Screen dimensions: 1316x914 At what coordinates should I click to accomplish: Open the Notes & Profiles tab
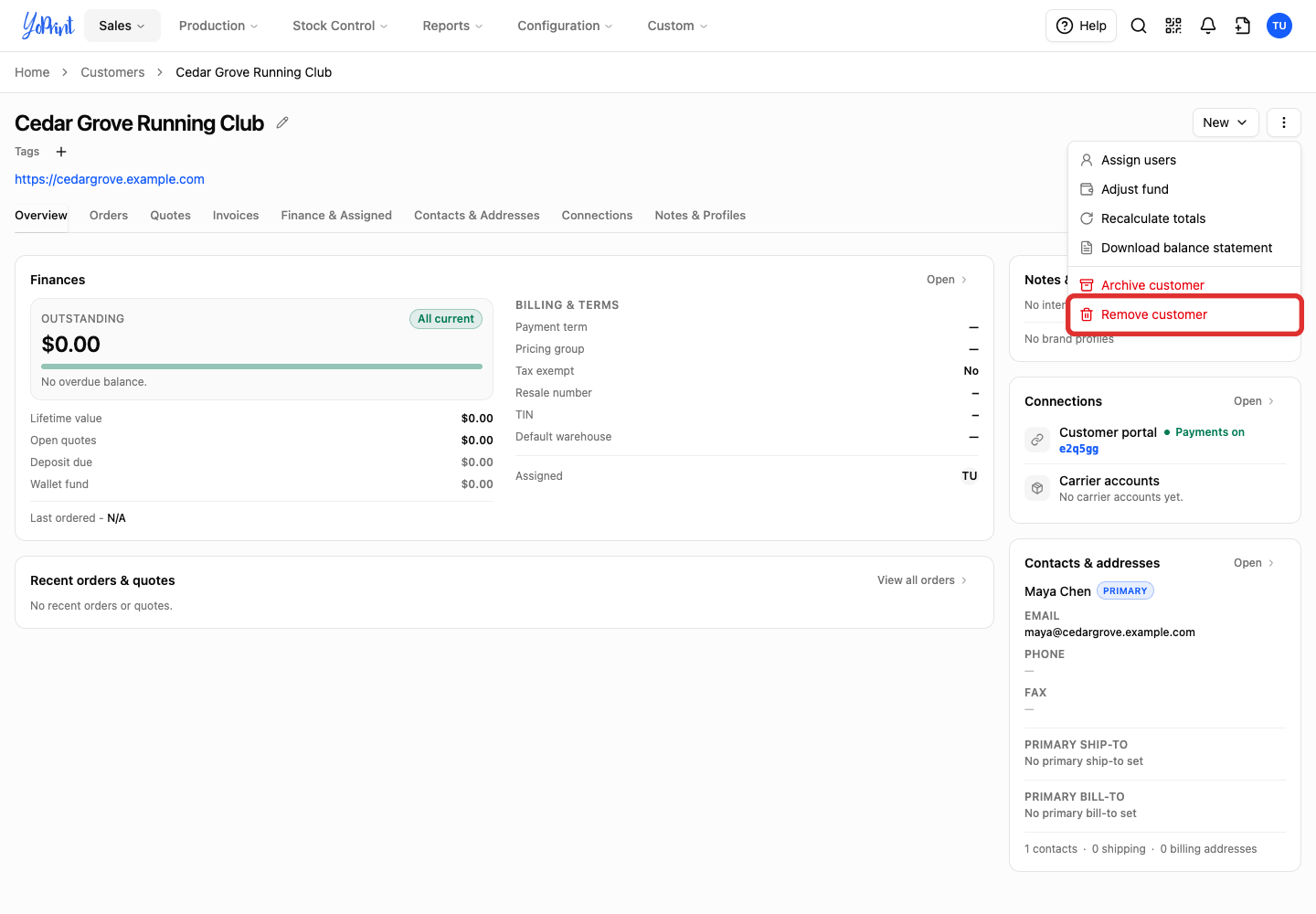[700, 216]
